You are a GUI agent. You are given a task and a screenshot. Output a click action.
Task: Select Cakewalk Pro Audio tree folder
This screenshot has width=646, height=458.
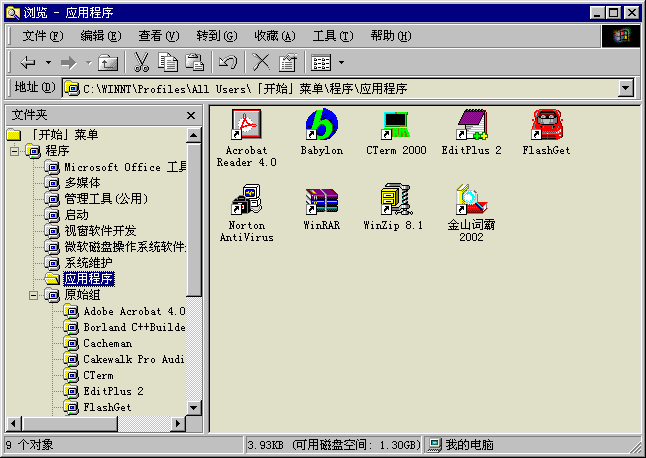pos(134,360)
